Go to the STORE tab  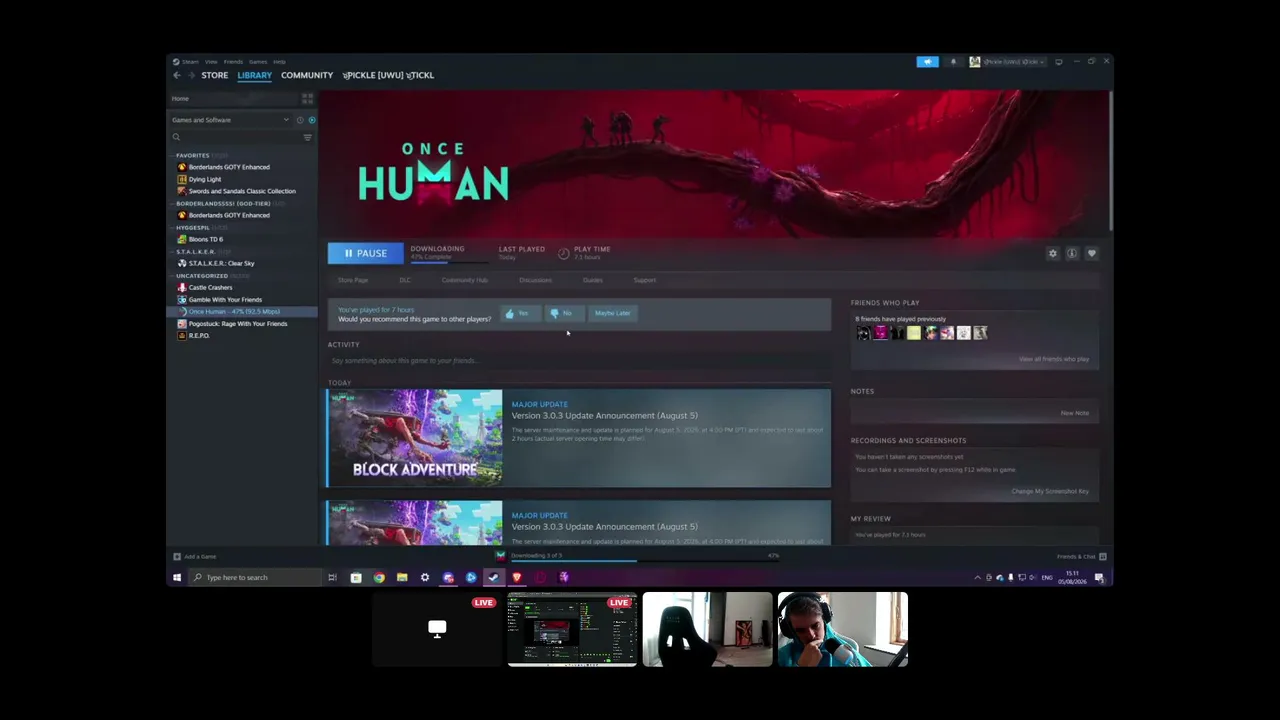tap(215, 75)
